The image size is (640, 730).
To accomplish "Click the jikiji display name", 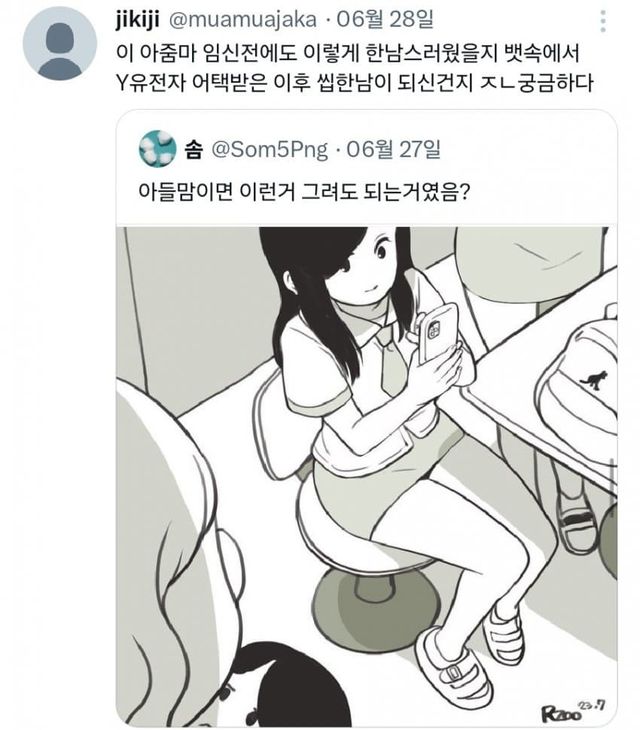I will pos(137,20).
